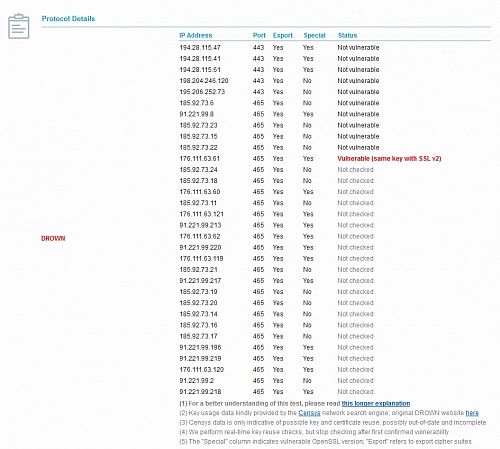Select IP address 176.111.63.60
Screen dimensions: 500x449
(200, 192)
